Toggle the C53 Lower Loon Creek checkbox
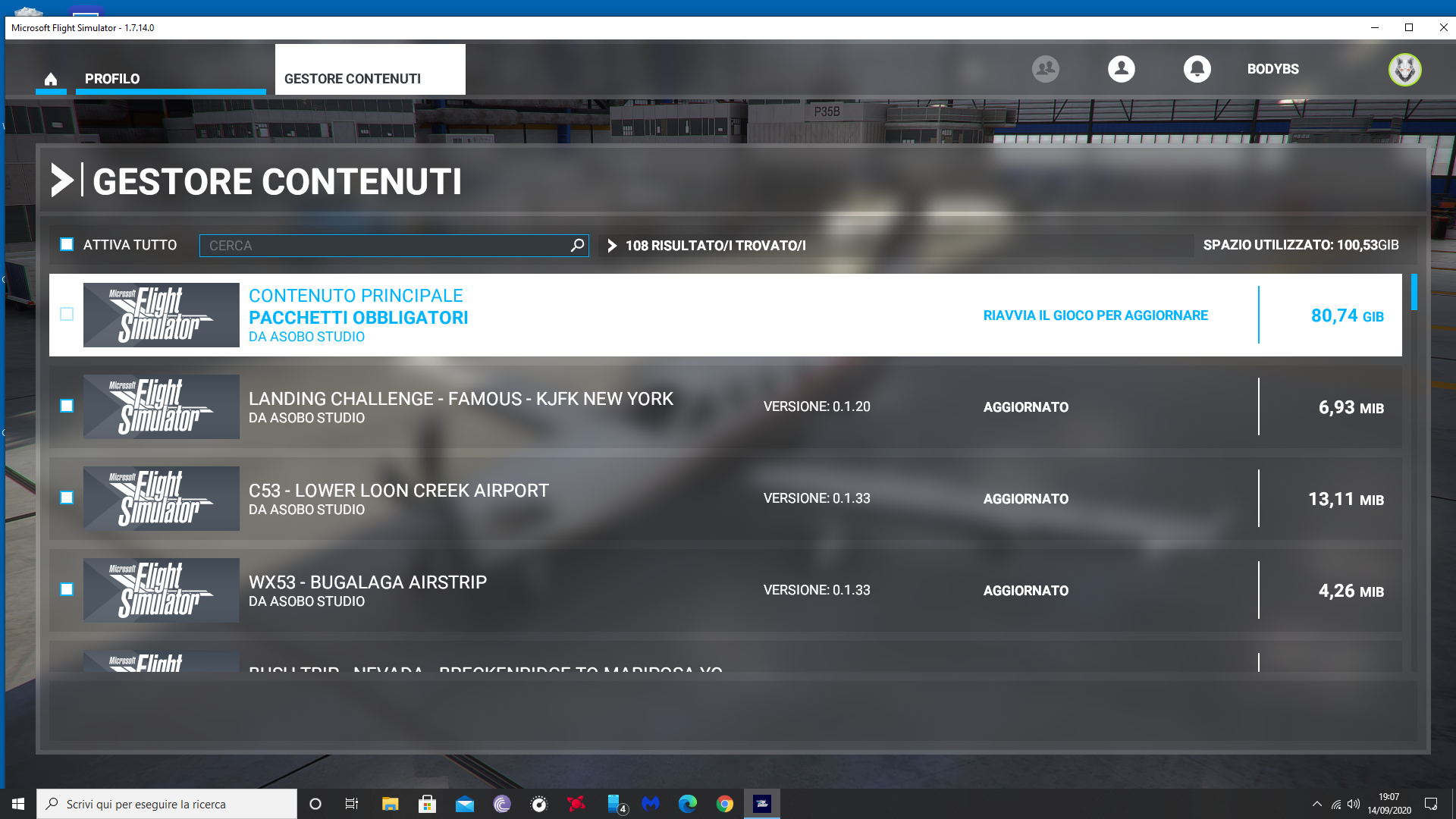The height and width of the screenshot is (819, 1456). (67, 497)
